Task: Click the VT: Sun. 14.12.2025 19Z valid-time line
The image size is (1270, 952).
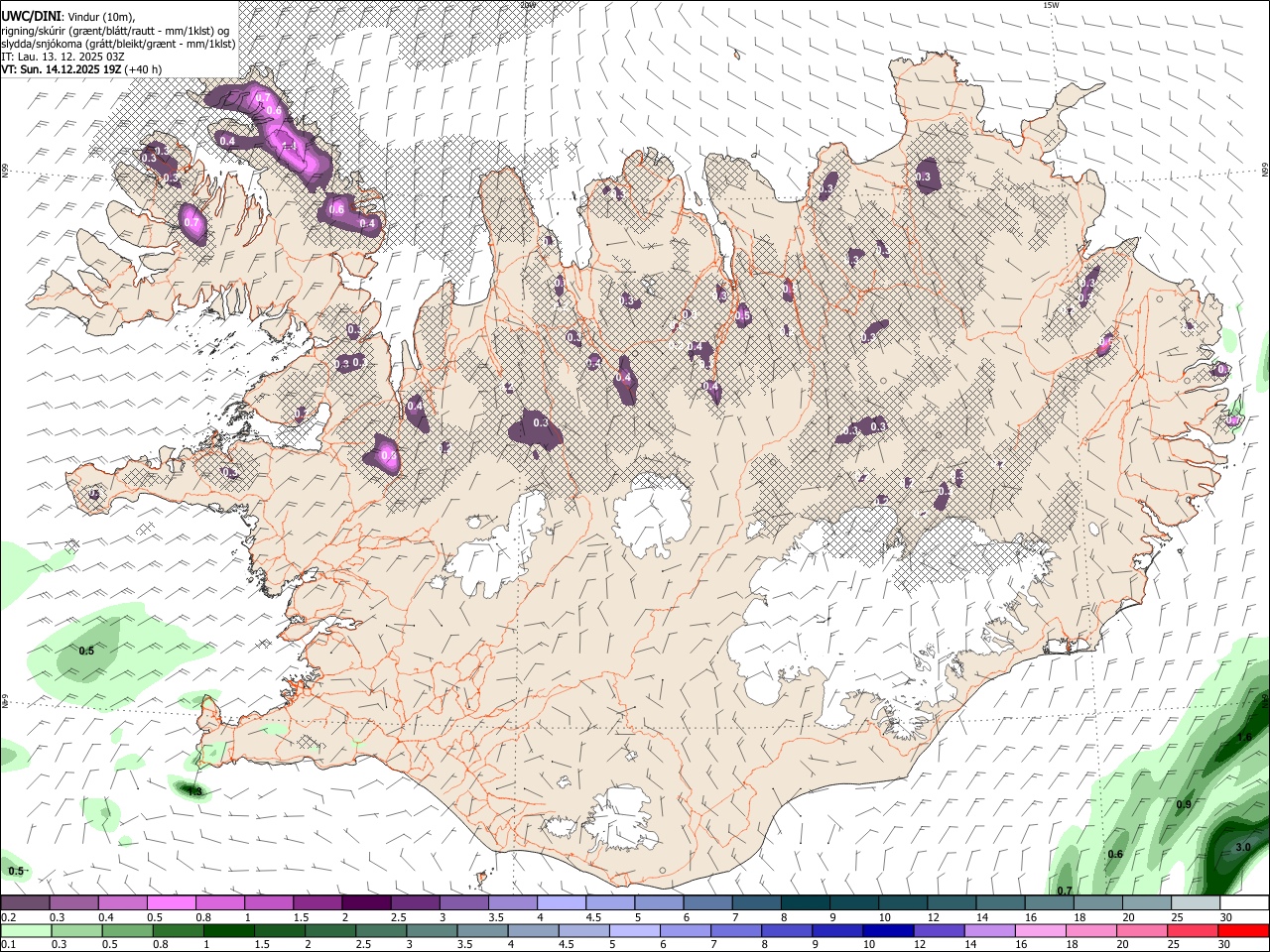Action: [x=81, y=69]
